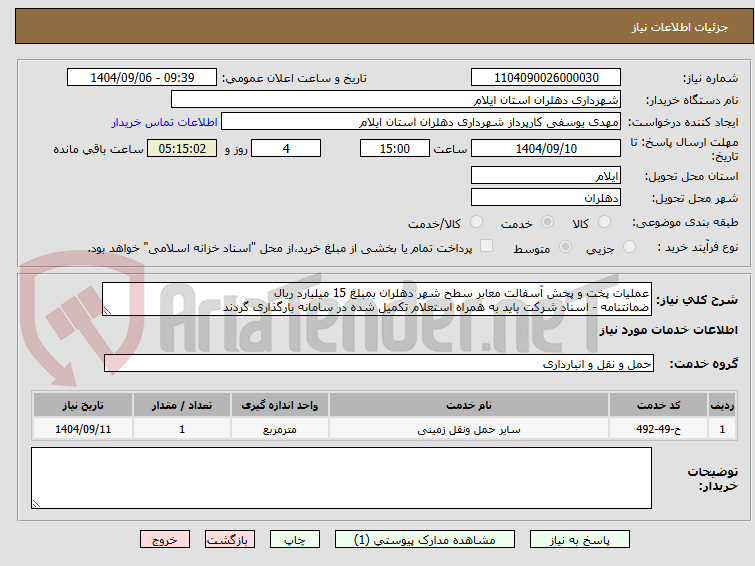Click the need date cell 1404/09/11
Image resolution: width=755 pixels, height=566 pixels.
click(83, 429)
